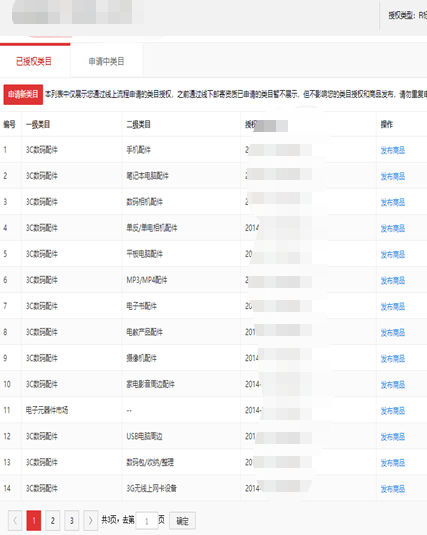Select 3C数码配件 in row 14
Viewport: 427px width, 535px height.
click(42, 488)
